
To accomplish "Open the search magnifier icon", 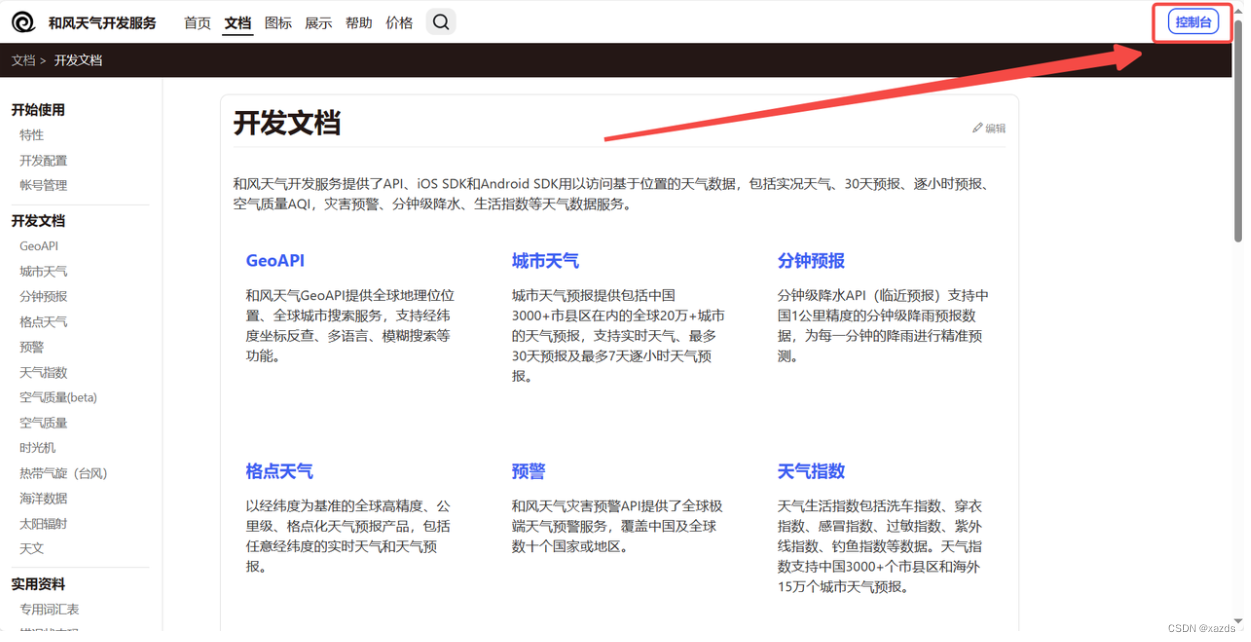I will pos(441,22).
